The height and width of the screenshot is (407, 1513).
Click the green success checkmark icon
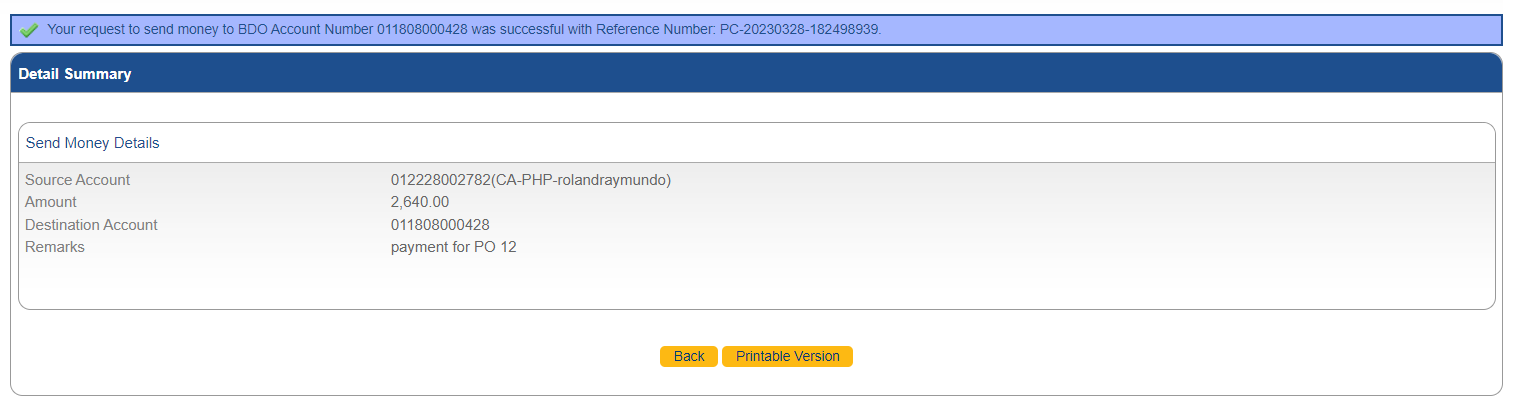(29, 30)
